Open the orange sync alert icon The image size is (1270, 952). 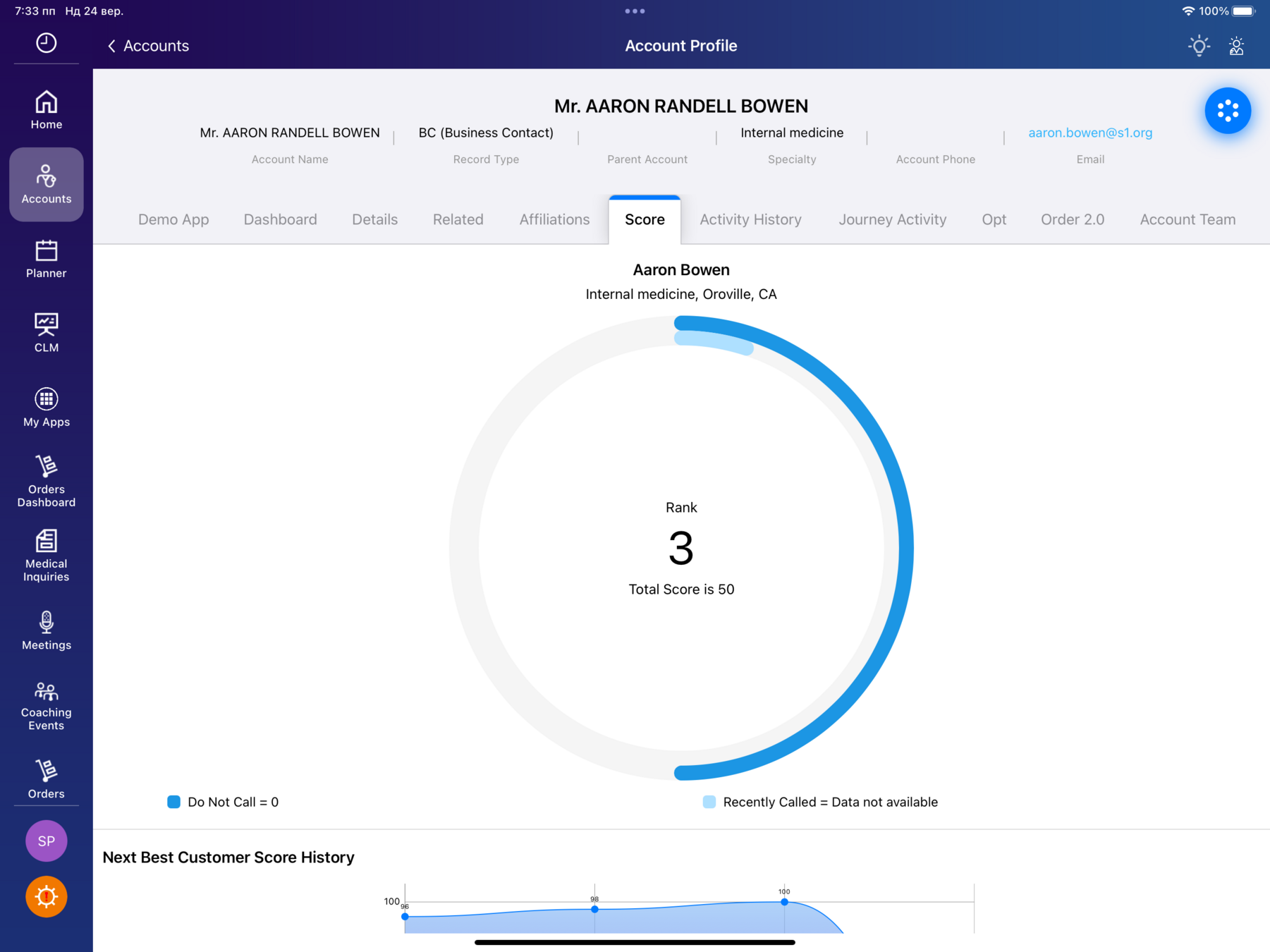[47, 897]
